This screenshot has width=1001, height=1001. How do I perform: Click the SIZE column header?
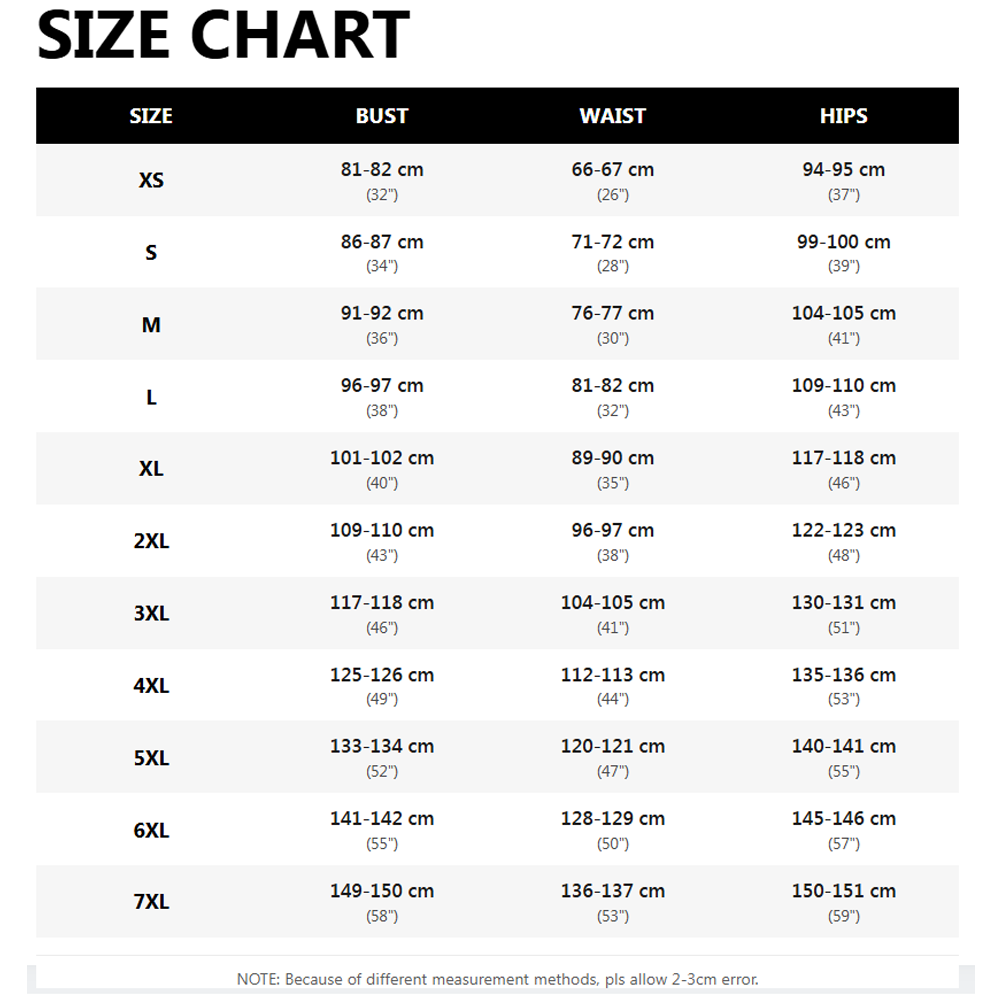pos(151,116)
